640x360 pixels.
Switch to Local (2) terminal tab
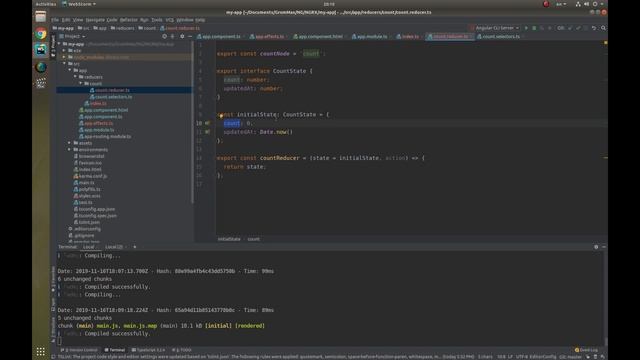click(114, 247)
